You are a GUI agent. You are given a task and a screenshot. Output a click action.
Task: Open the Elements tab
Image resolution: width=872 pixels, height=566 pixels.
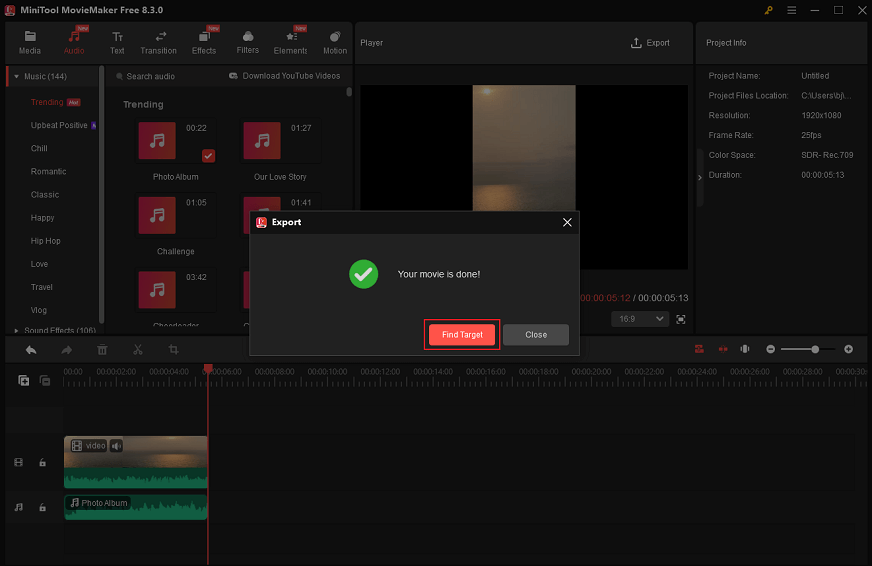tap(290, 43)
